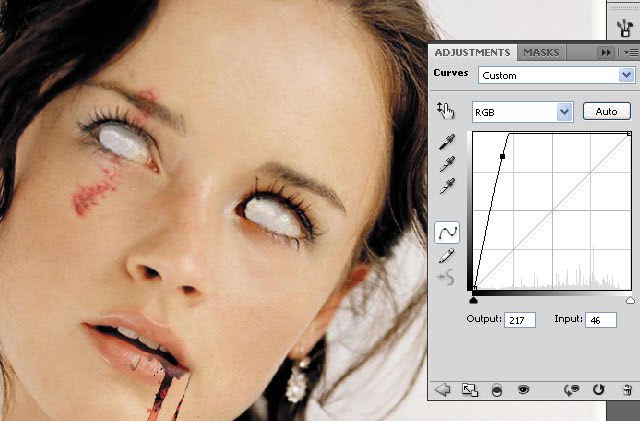Click the Output value field
640x421 pixels.
pos(520,320)
